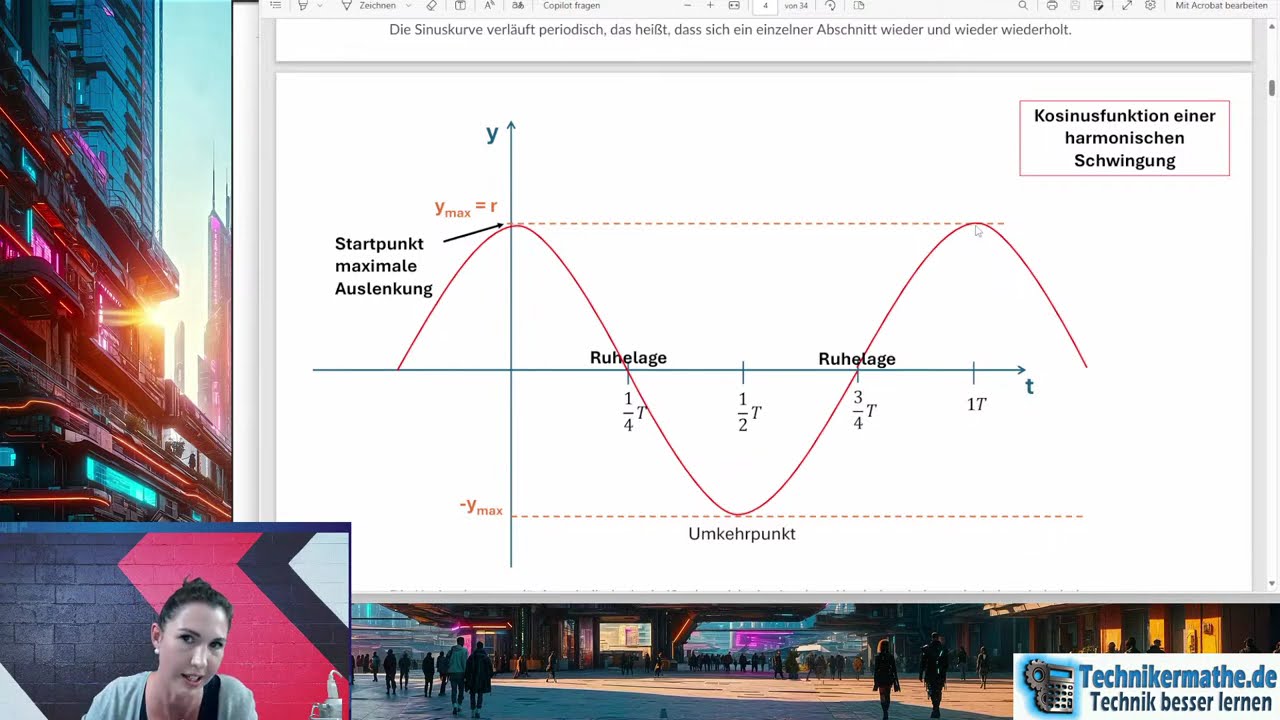Expand the Zeichnen options dropdown
This screenshot has width=1280, height=720.
point(408,6)
